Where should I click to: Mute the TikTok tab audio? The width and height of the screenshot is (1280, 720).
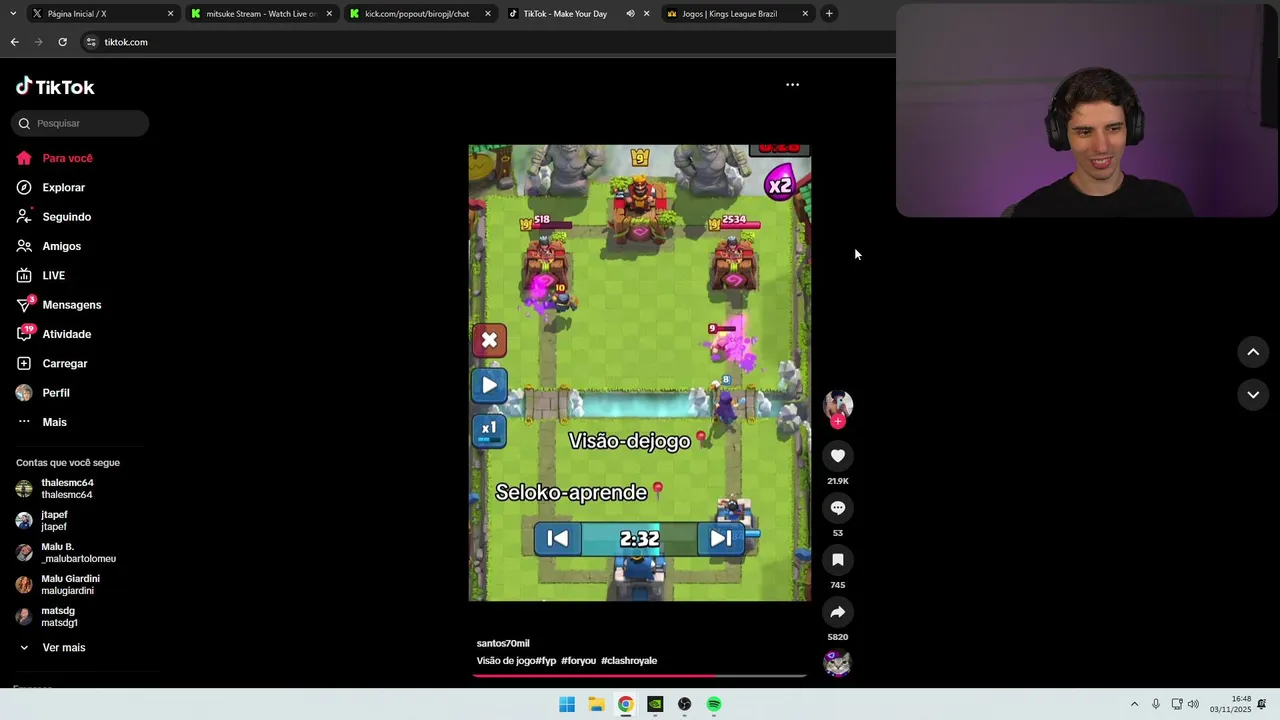coord(630,14)
